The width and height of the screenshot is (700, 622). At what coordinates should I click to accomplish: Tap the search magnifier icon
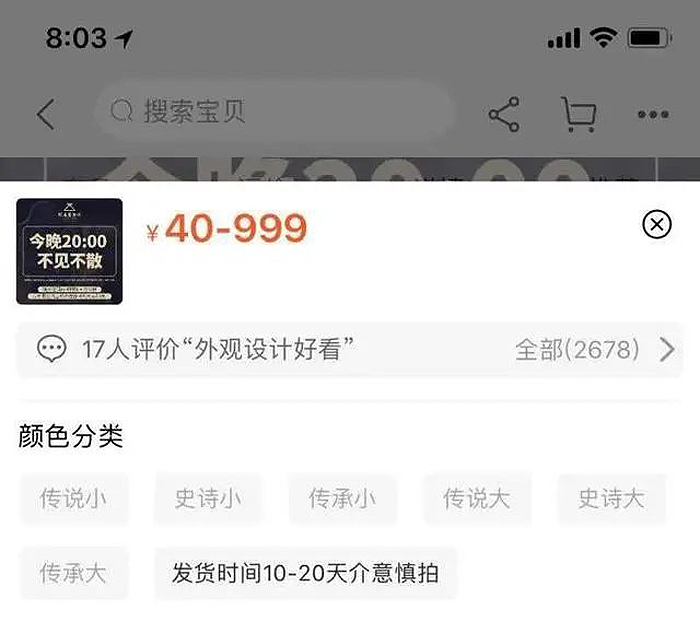tap(121, 111)
